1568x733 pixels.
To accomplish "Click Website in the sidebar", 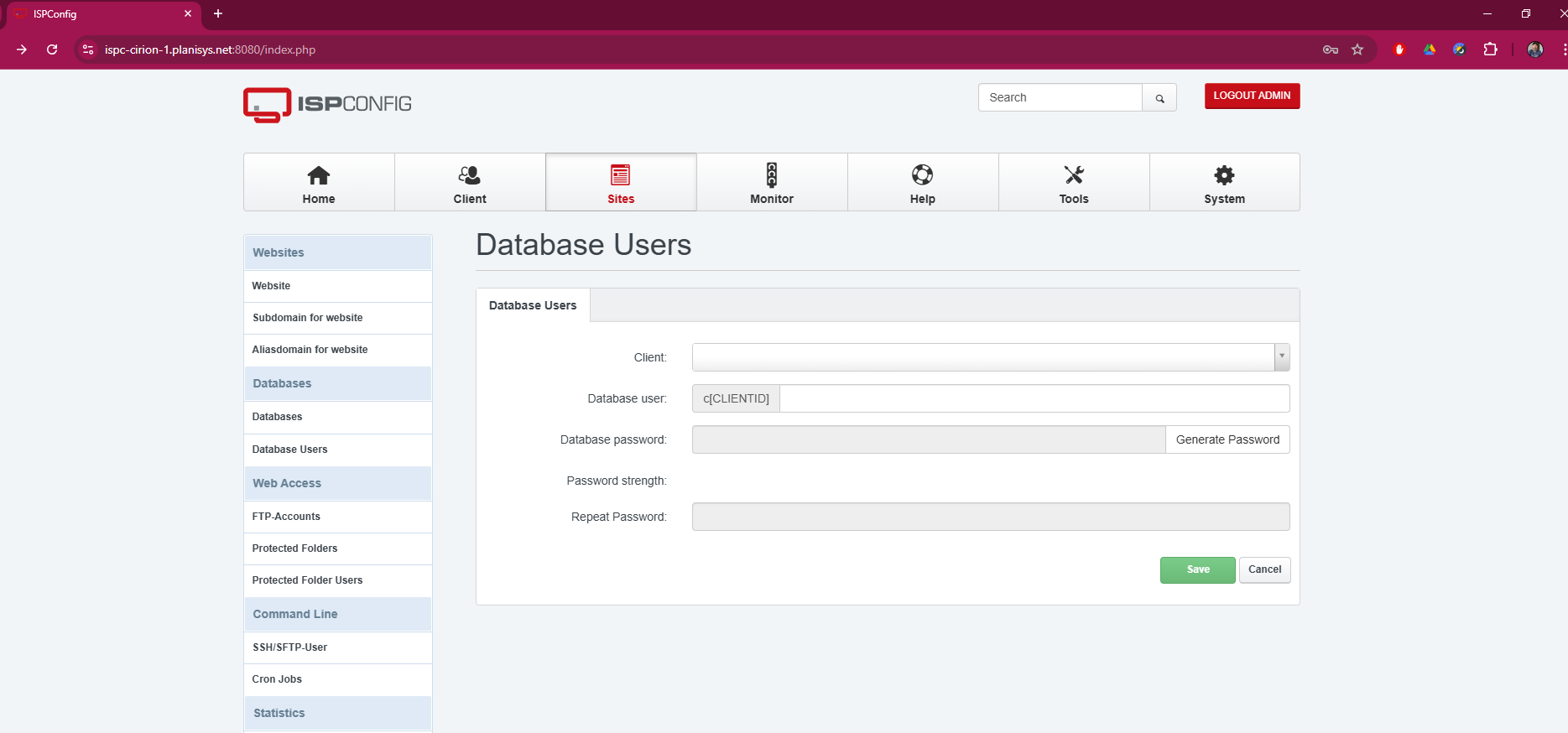I will 338,286.
